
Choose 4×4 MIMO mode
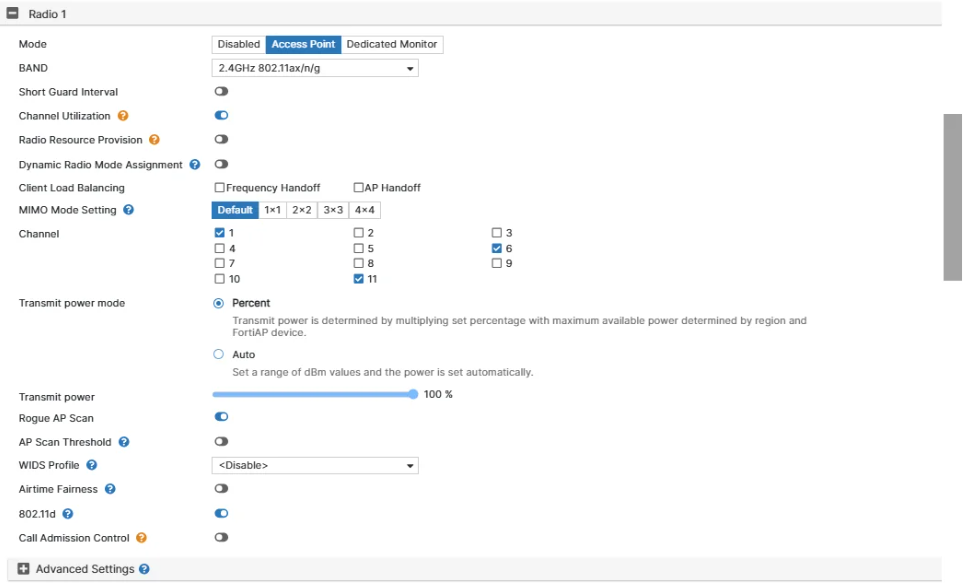coord(364,210)
